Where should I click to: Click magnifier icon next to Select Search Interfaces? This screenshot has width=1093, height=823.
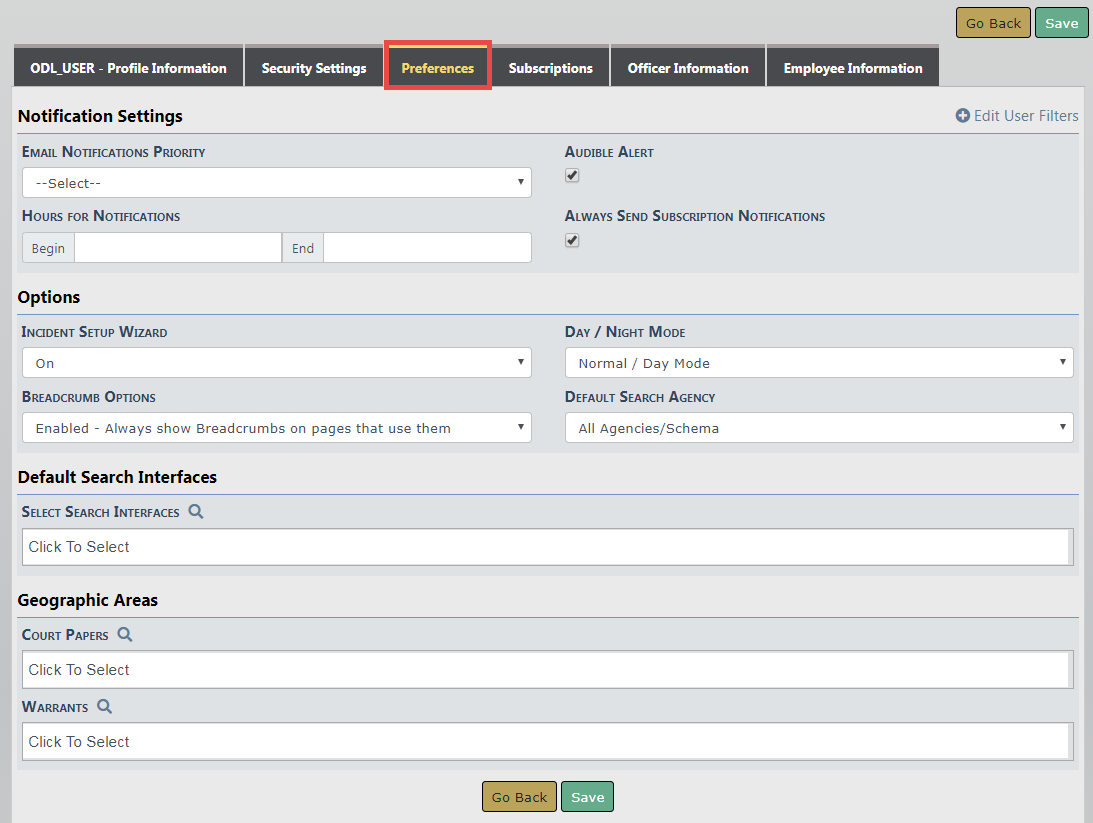coord(196,512)
